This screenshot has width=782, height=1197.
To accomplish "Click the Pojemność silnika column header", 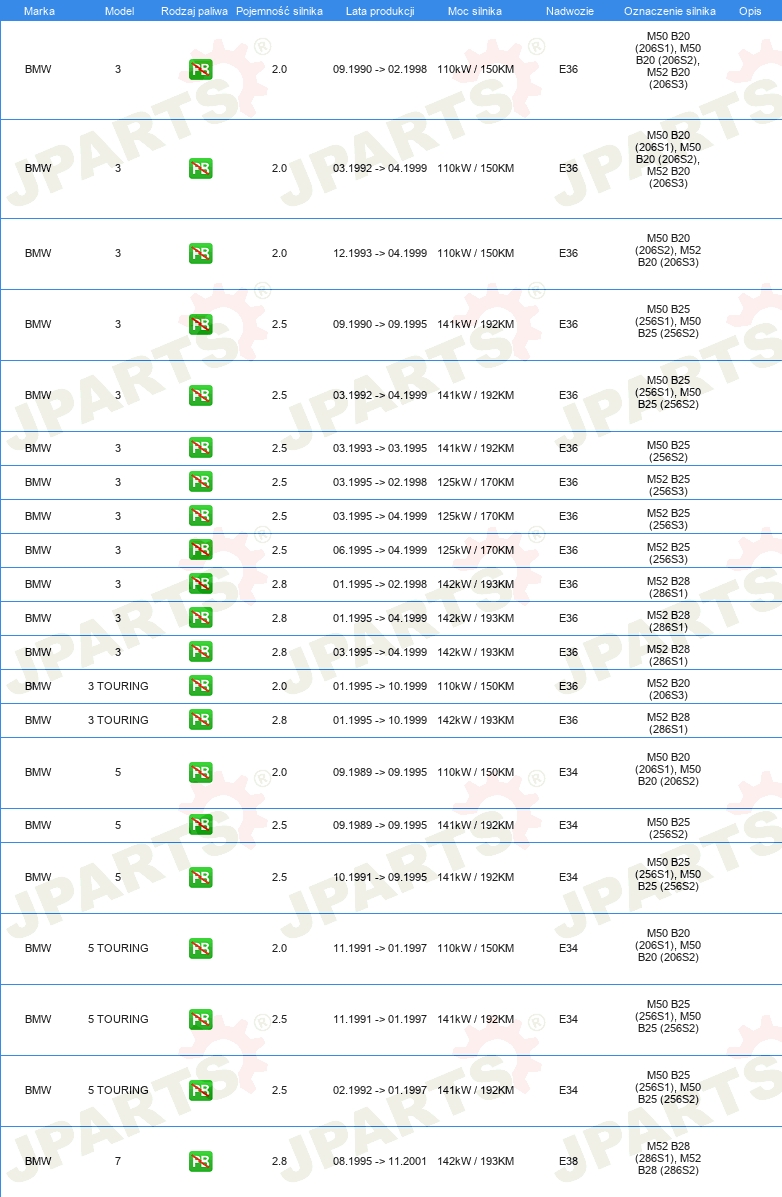I will click(280, 11).
